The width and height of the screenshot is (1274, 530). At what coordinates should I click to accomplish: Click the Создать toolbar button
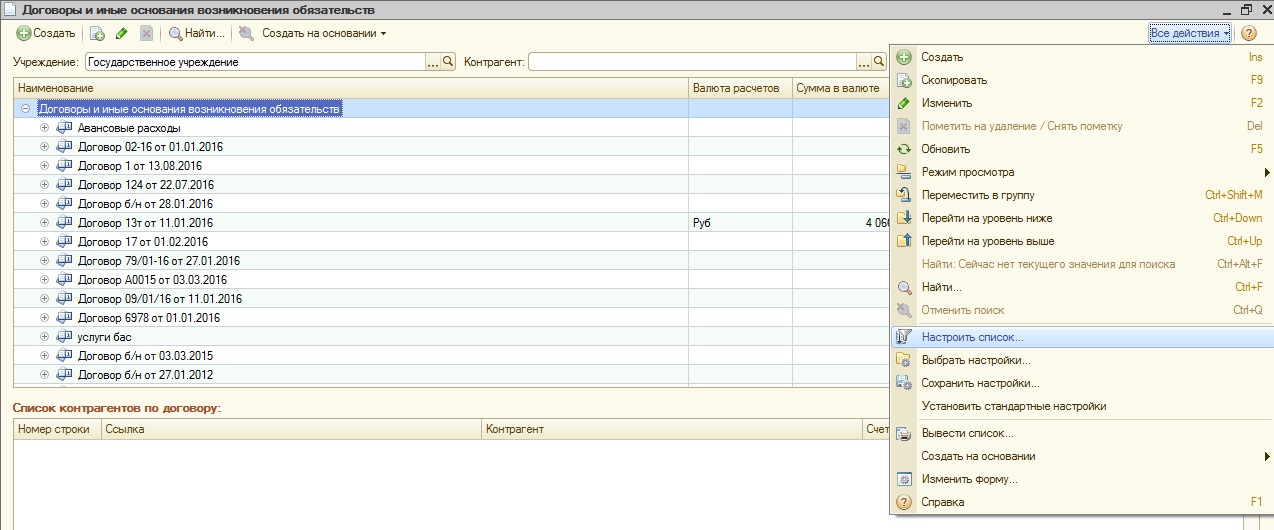coord(46,33)
